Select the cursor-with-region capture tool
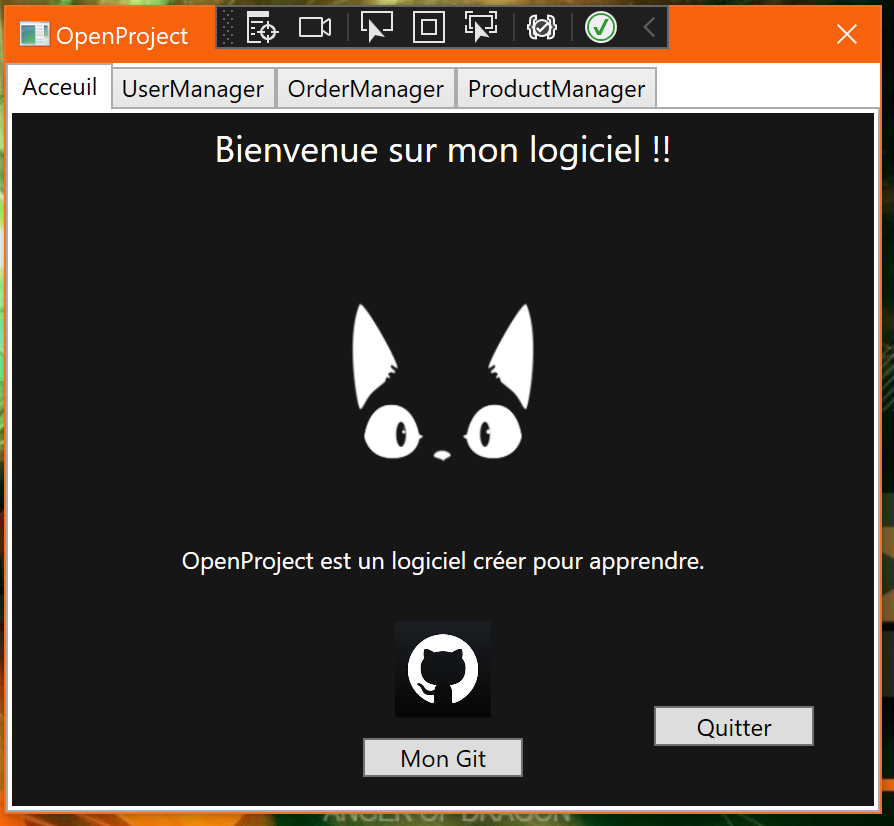Screen dimensions: 894x826 [481, 27]
